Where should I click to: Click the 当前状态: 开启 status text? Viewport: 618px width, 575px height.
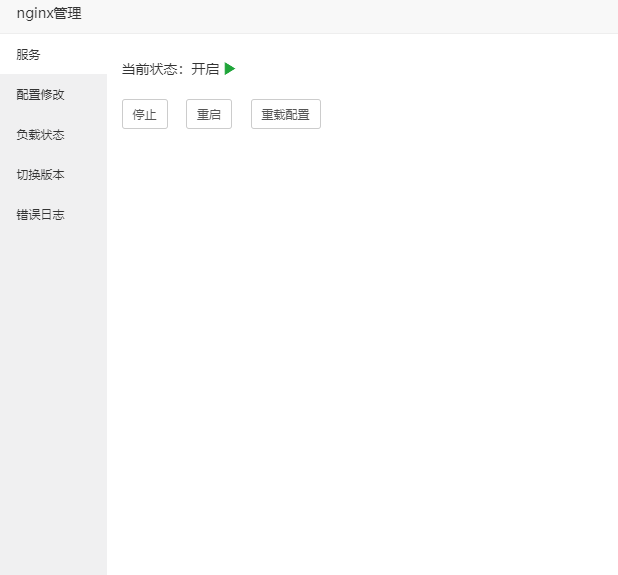[x=170, y=69]
